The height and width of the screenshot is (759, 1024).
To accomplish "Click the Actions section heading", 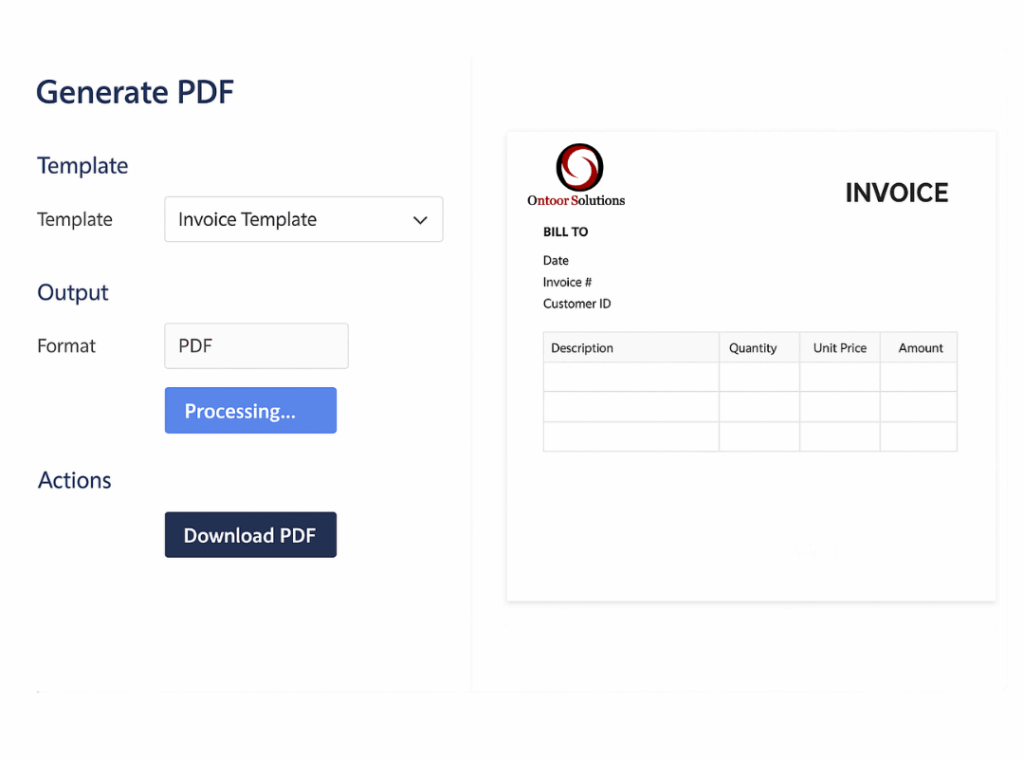I will coord(75,480).
